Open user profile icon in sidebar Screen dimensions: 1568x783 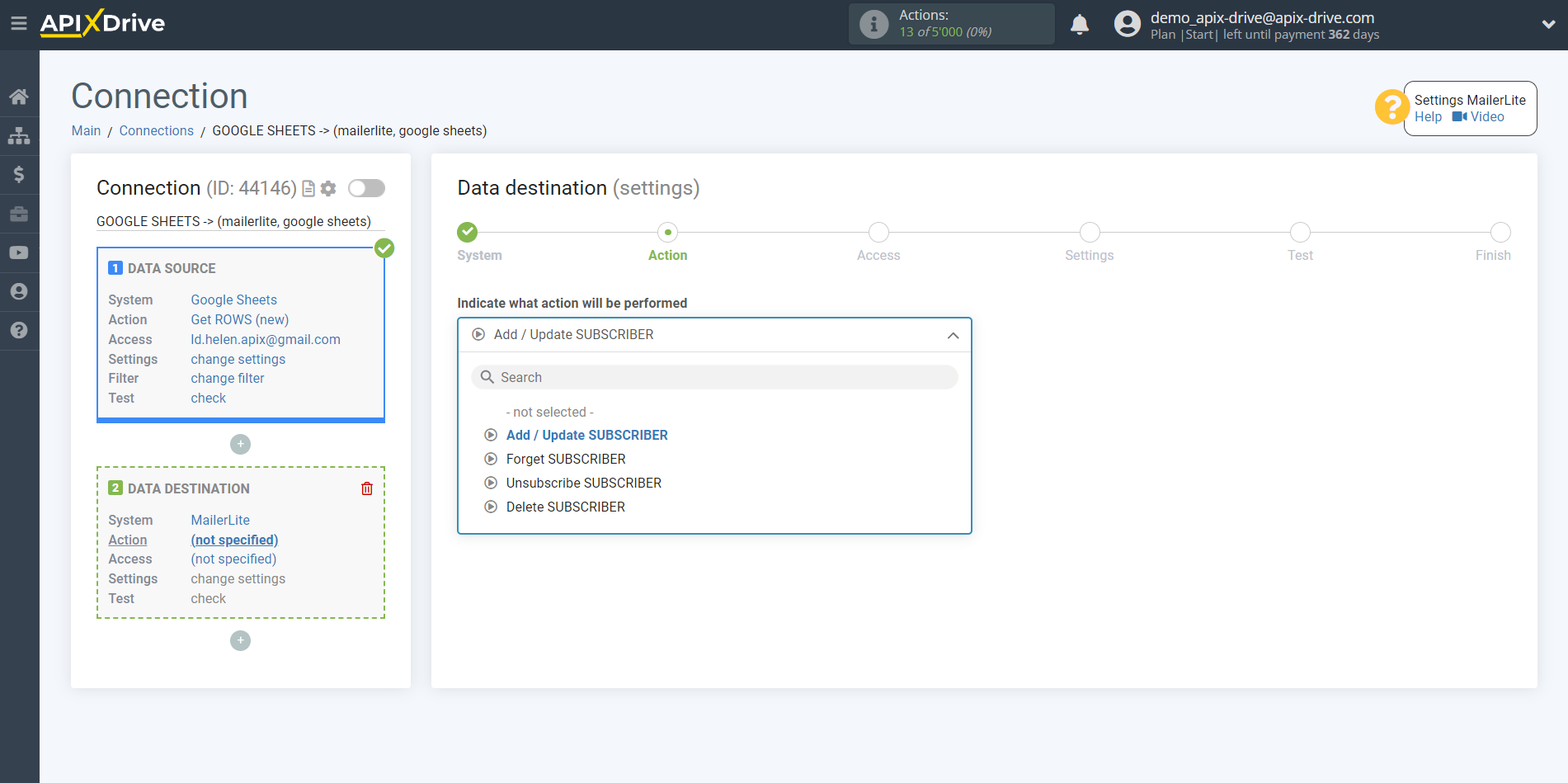[19, 291]
